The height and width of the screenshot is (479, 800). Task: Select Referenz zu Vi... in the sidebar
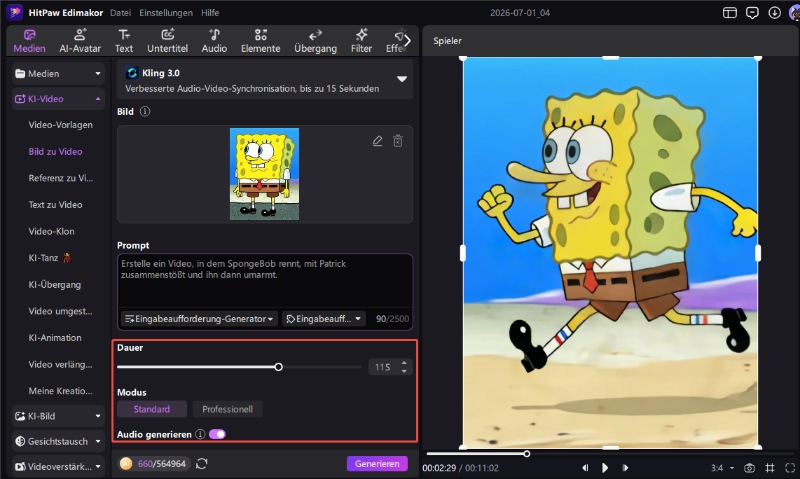[x=61, y=178]
